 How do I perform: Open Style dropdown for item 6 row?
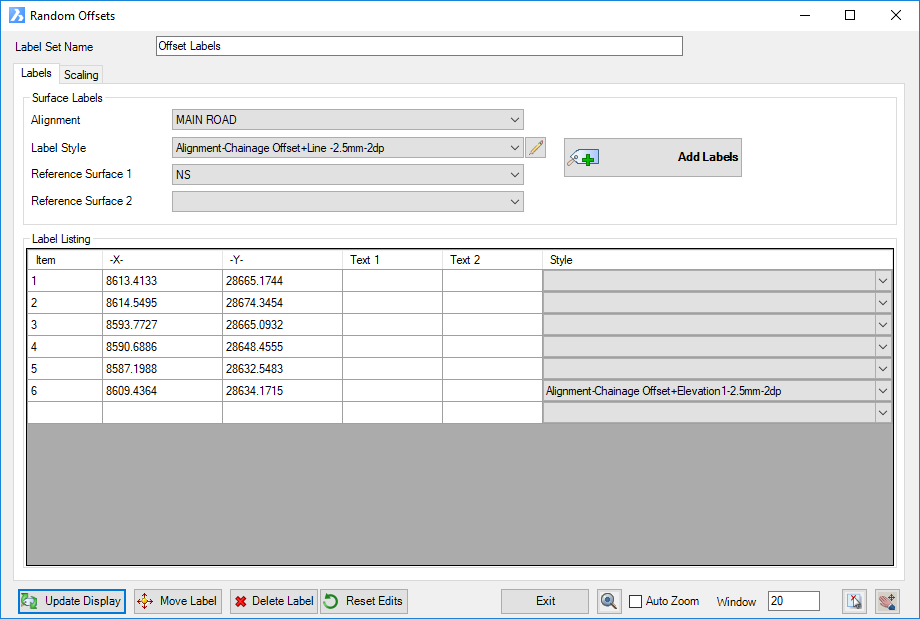tap(882, 391)
